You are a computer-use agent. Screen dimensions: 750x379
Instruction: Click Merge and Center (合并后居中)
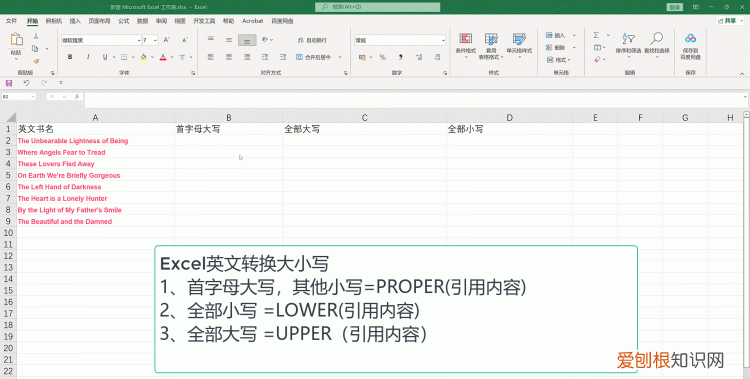pos(314,57)
